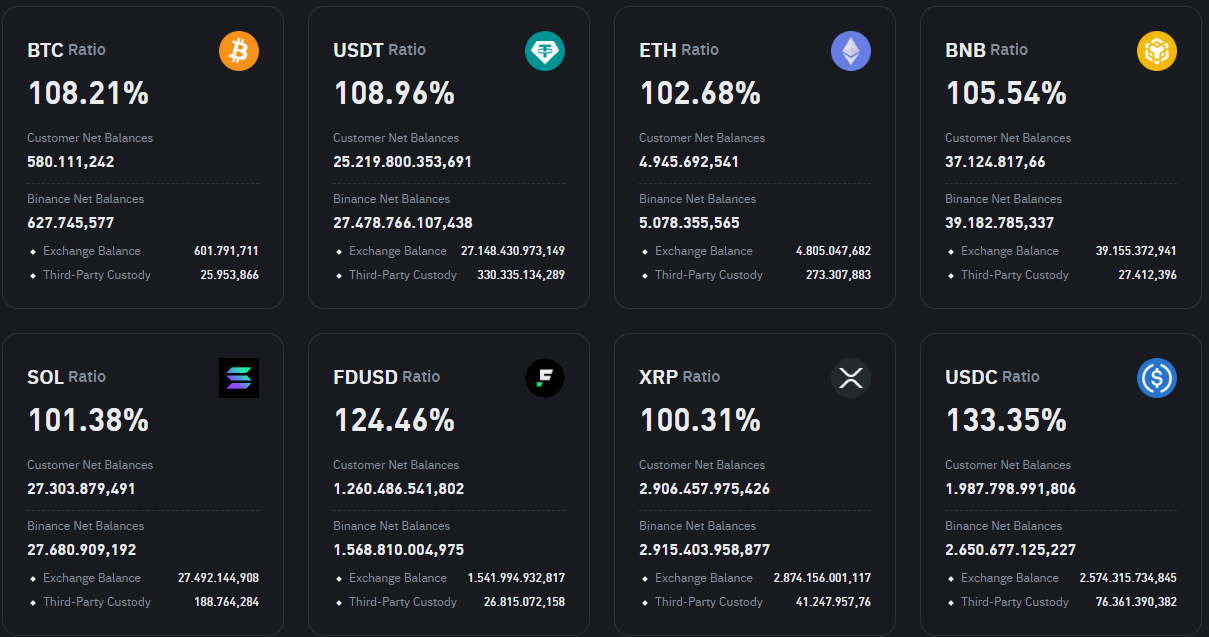Click the black FDUSD logo icon
The image size is (1209, 637).
click(545, 378)
